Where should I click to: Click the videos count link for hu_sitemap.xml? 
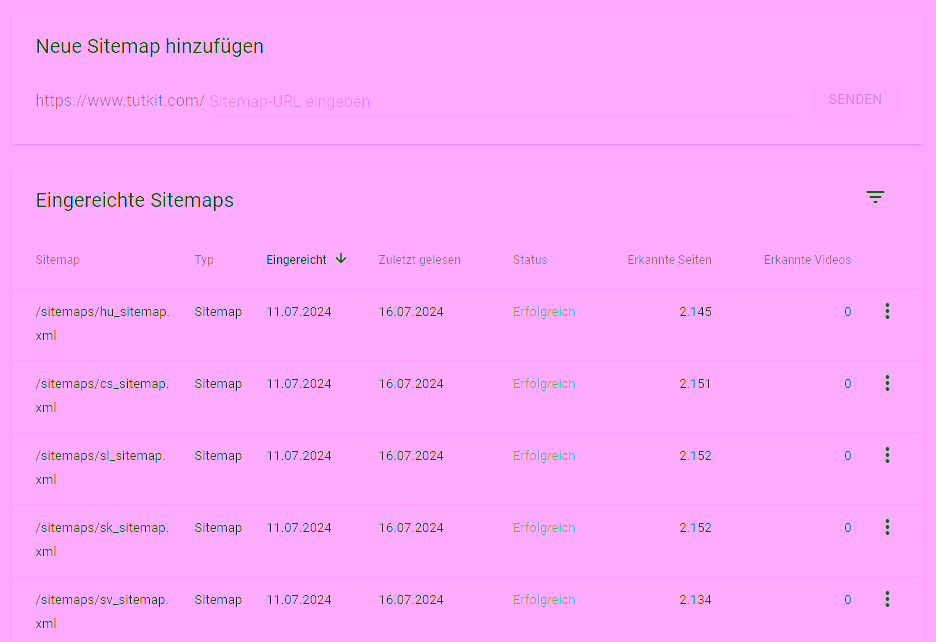[847, 311]
